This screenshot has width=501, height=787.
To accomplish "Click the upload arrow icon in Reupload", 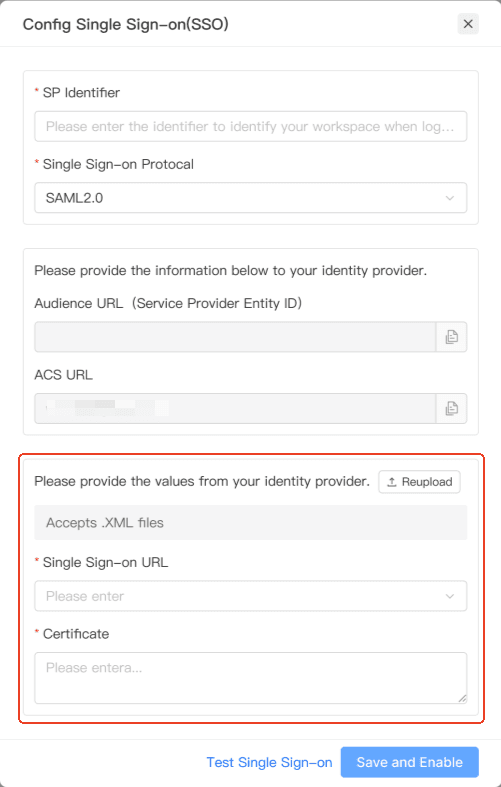I will (x=392, y=482).
